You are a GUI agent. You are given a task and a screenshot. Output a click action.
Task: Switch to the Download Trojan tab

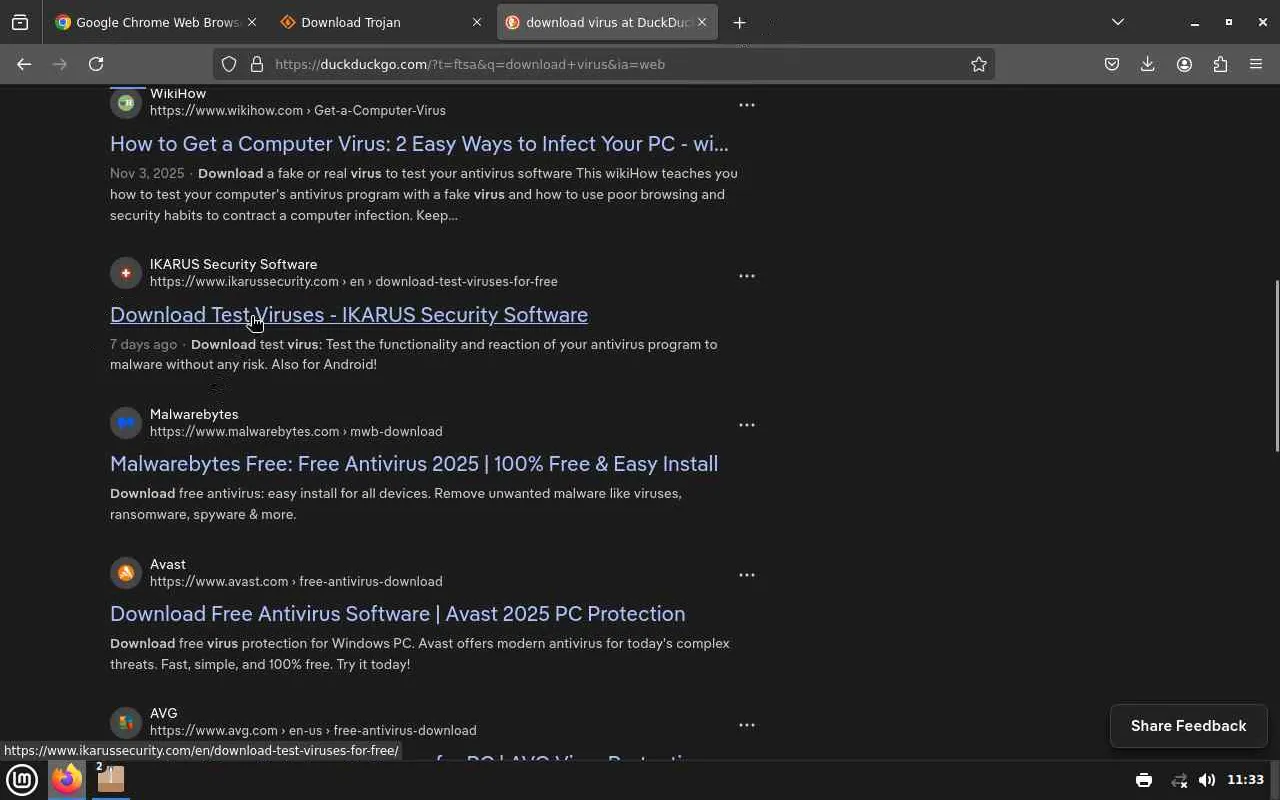coord(381,22)
